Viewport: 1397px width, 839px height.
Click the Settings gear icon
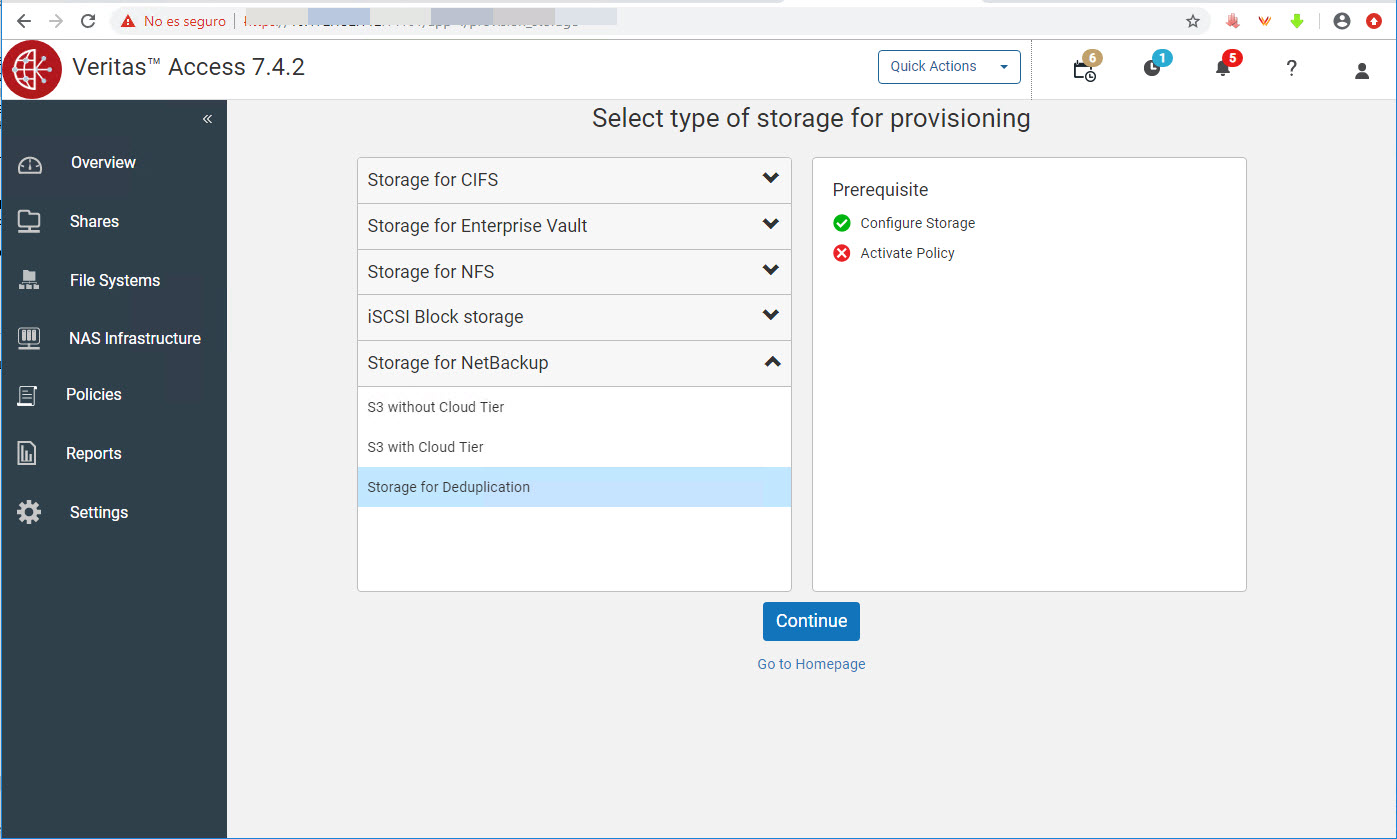pyautogui.click(x=29, y=513)
